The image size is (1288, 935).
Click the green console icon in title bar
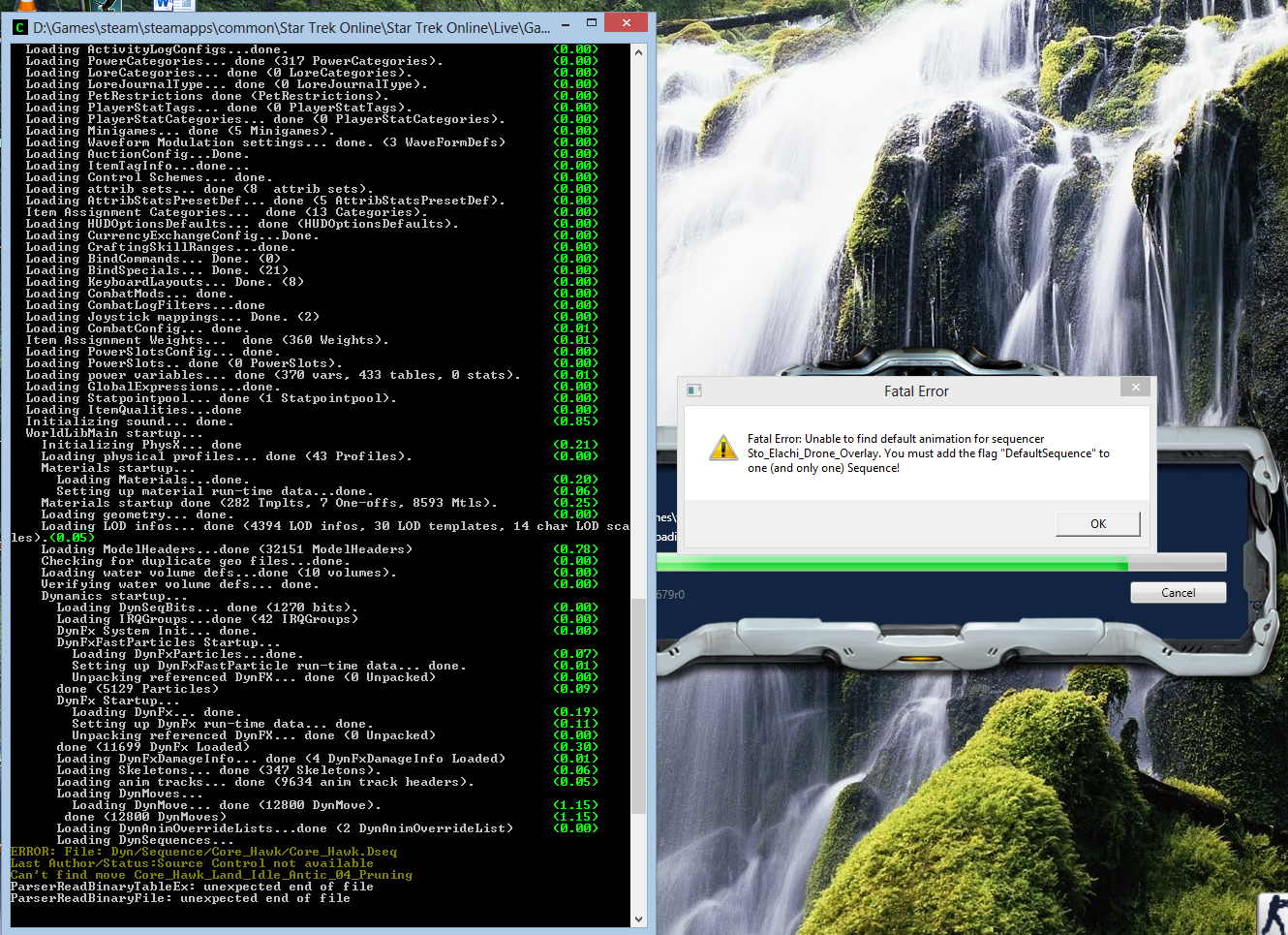pyautogui.click(x=19, y=28)
